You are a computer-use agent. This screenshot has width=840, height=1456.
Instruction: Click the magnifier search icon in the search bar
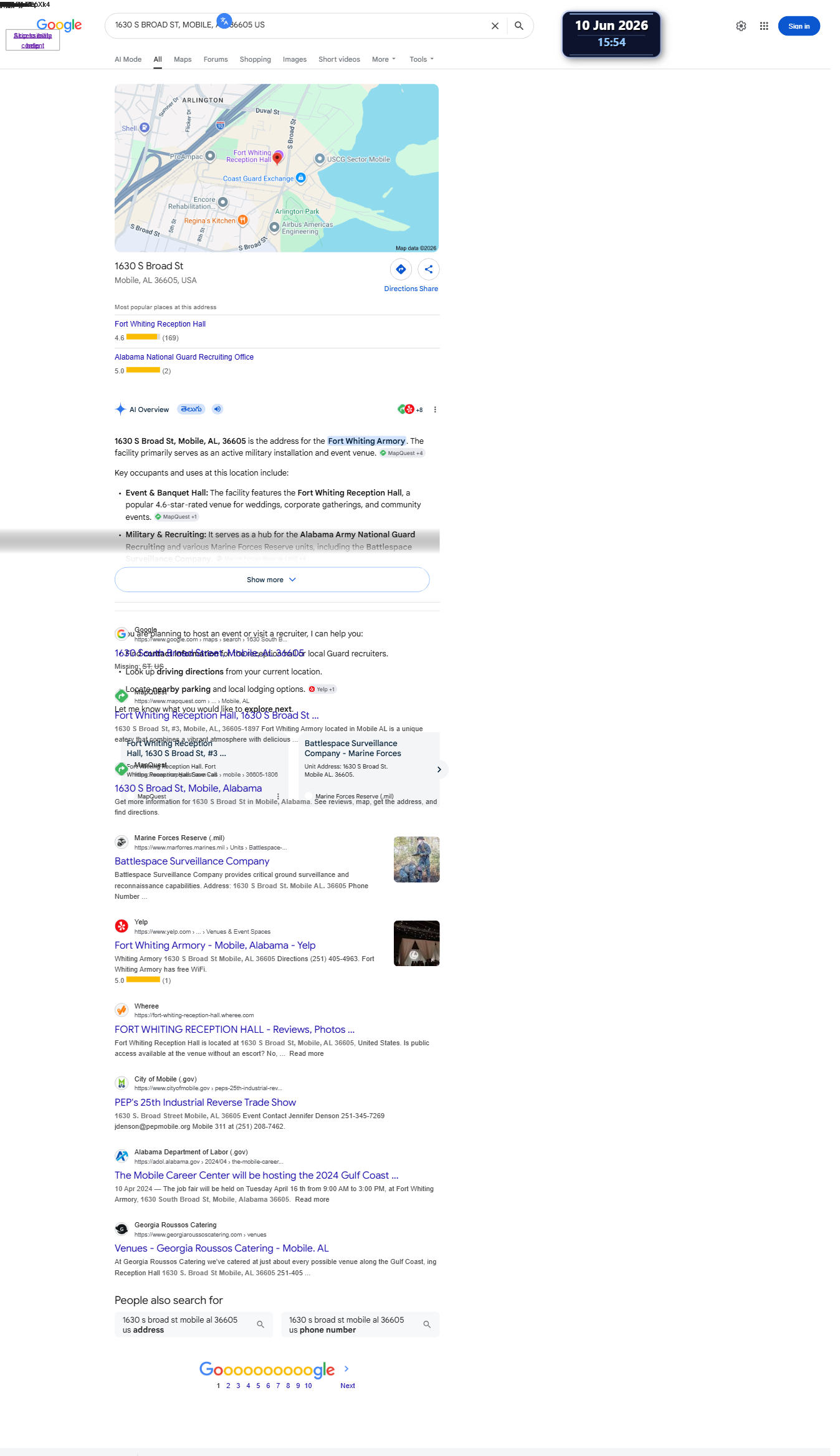(518, 26)
